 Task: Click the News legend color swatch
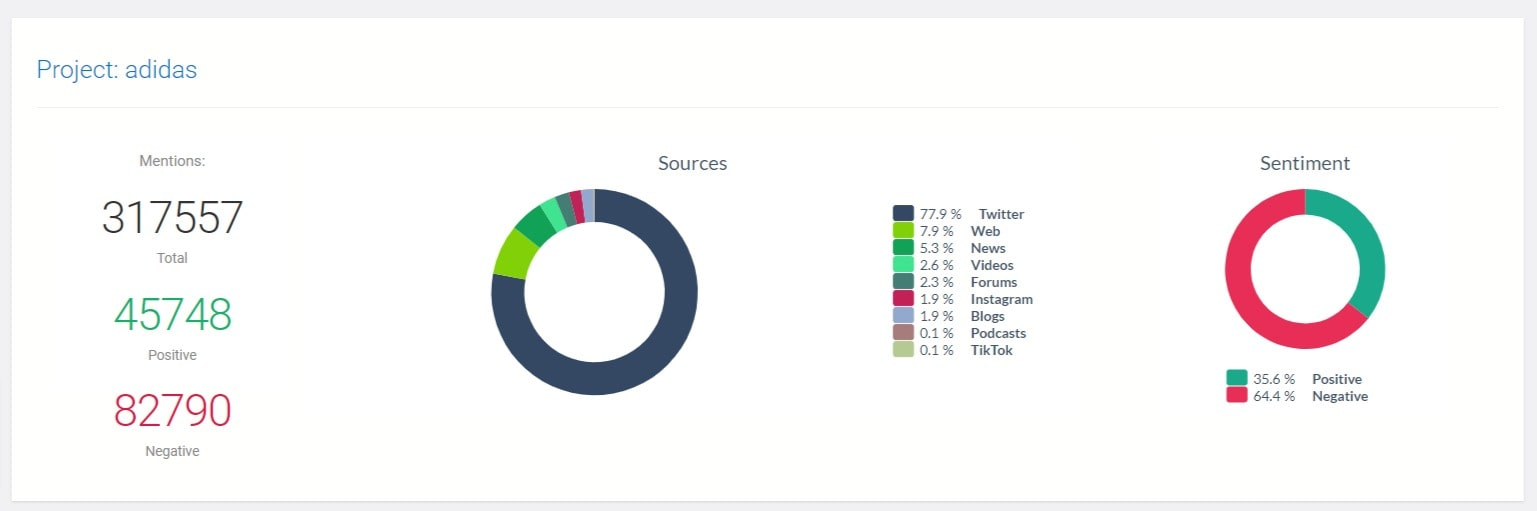coord(903,247)
